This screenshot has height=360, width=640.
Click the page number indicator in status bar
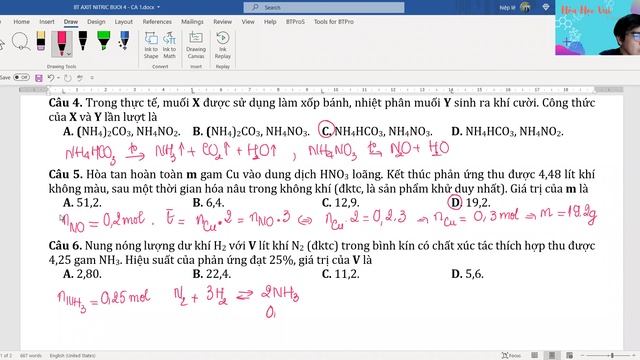(7, 356)
